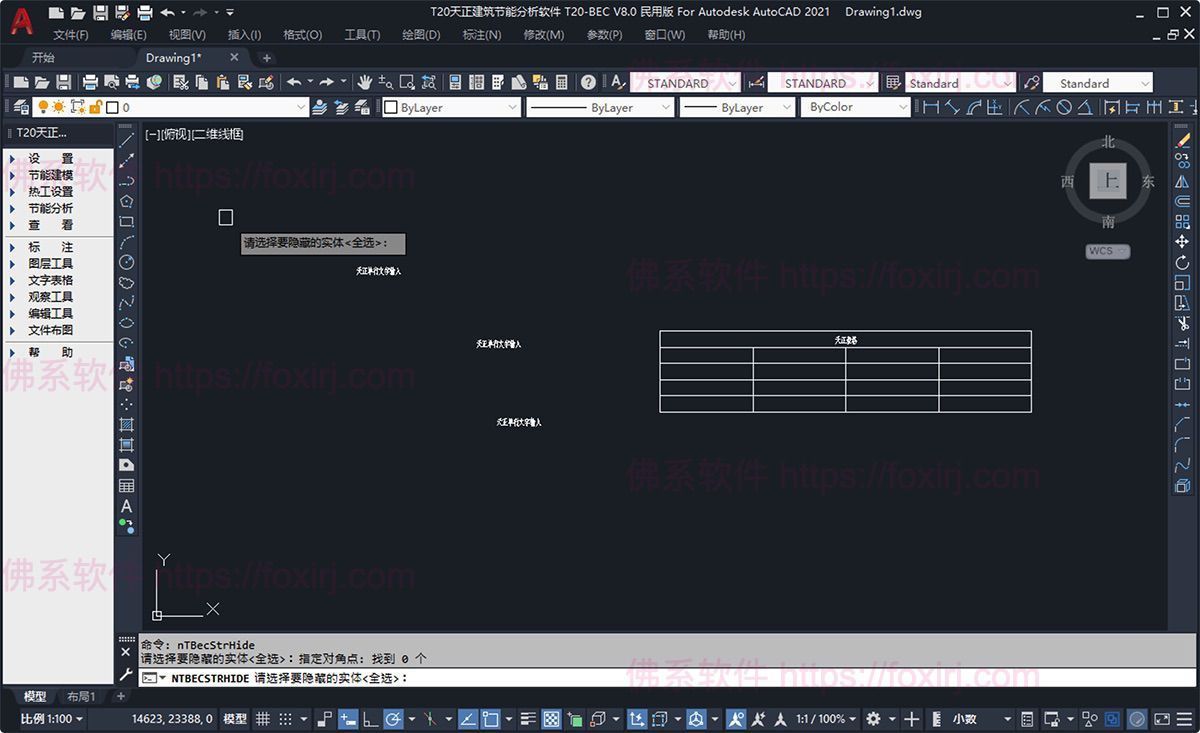Switch to the 开始 tab

point(43,57)
